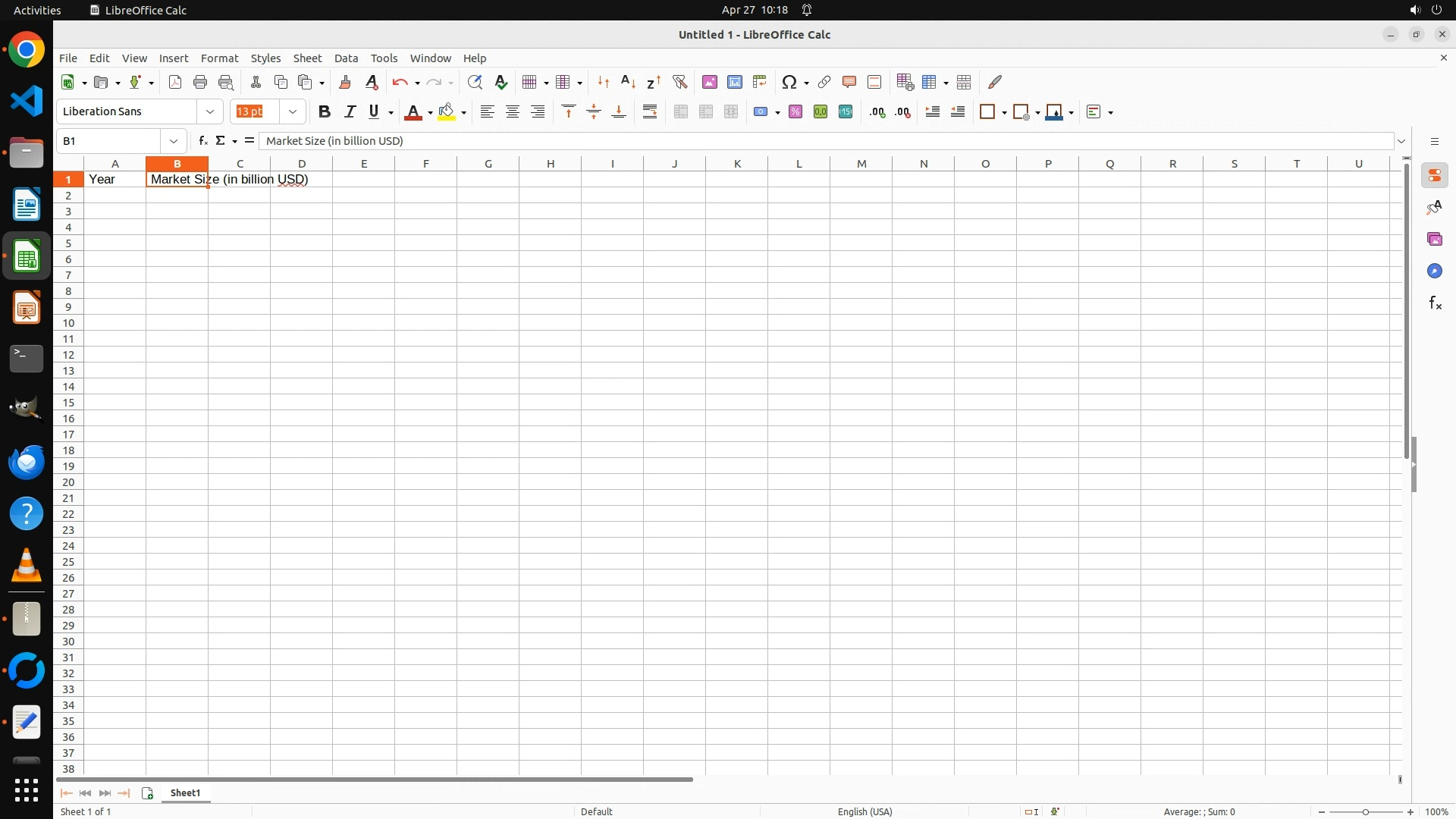The image size is (1456, 819).
Task: Insert a chart using the toolbar icon
Action: pyautogui.click(x=735, y=82)
